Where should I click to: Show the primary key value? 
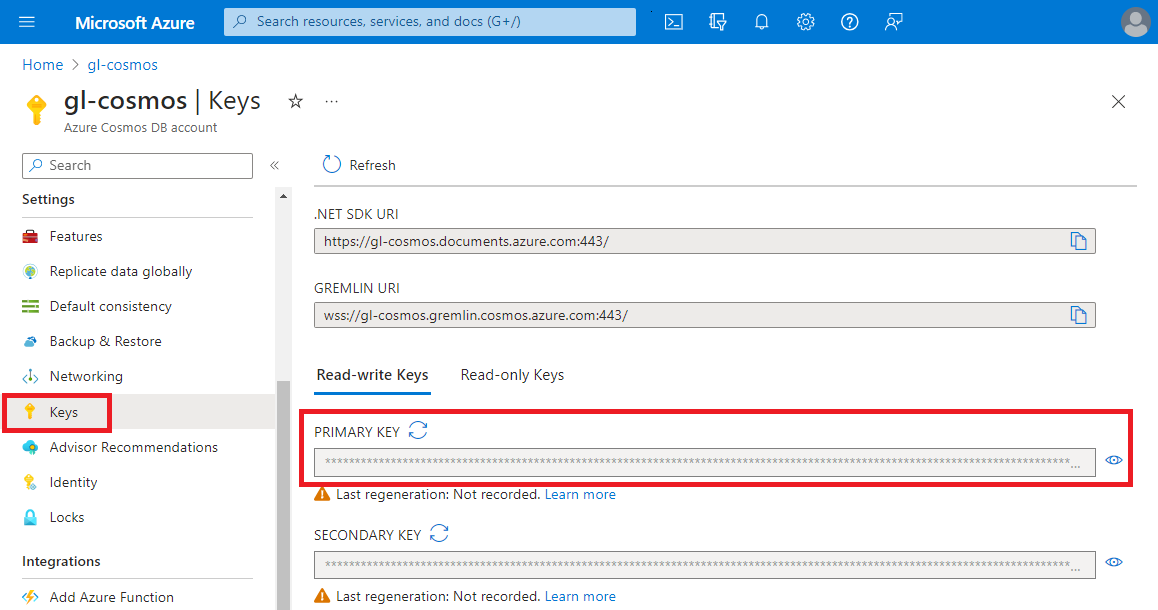click(x=1114, y=460)
